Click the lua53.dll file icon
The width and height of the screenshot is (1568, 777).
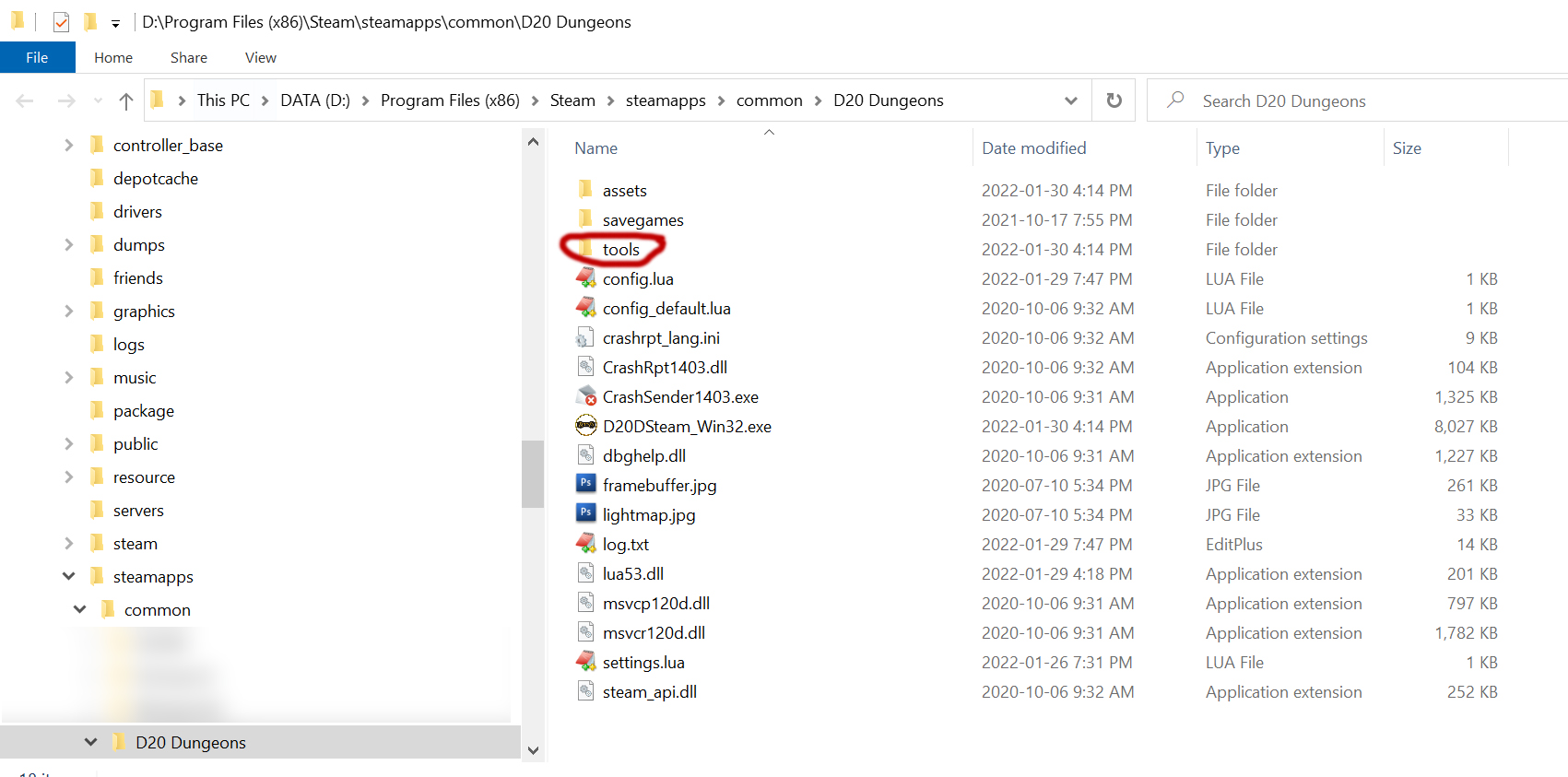tap(585, 573)
